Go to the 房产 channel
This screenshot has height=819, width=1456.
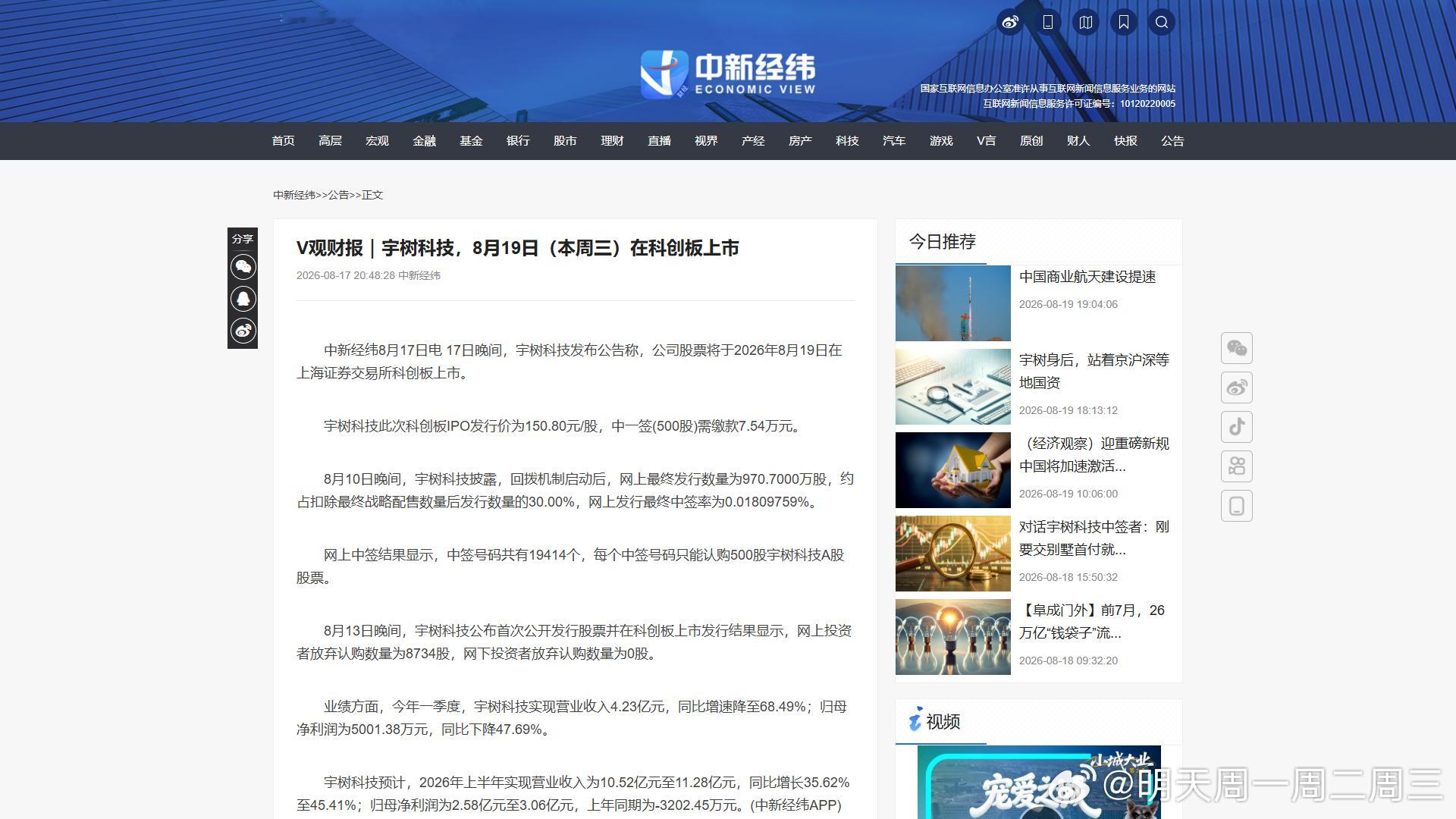point(801,141)
